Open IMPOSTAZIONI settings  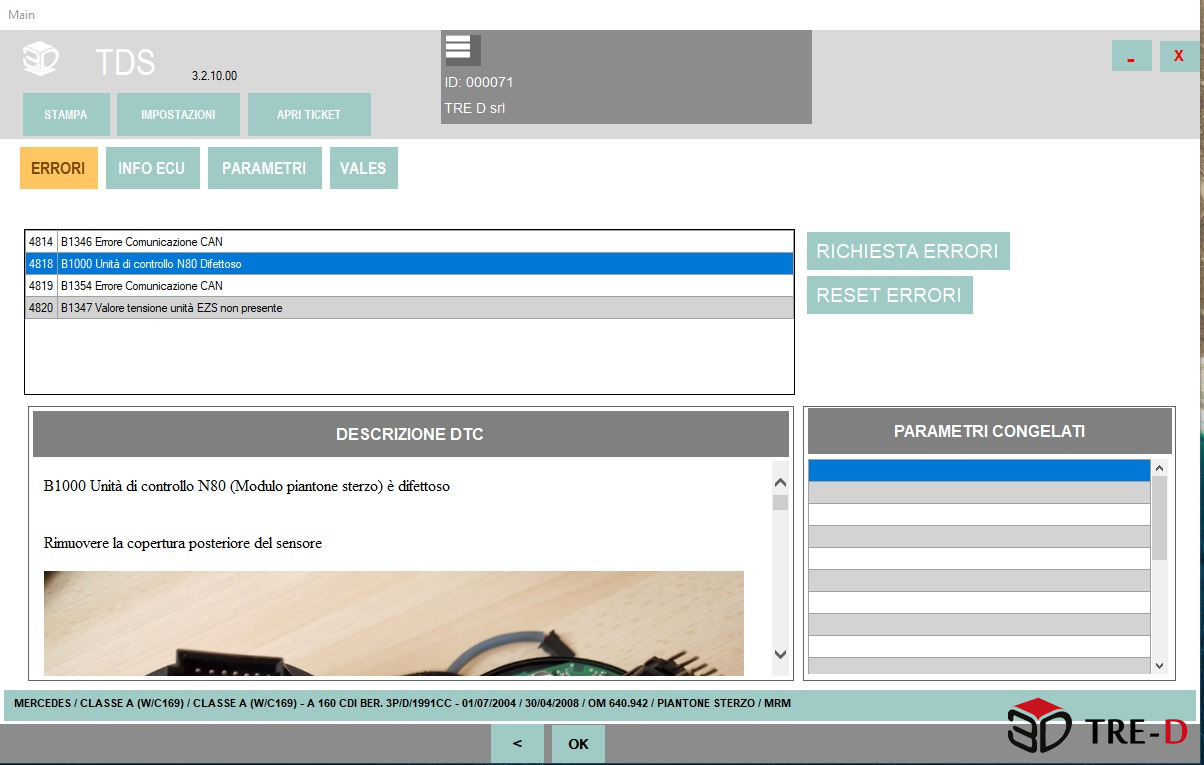pos(178,115)
